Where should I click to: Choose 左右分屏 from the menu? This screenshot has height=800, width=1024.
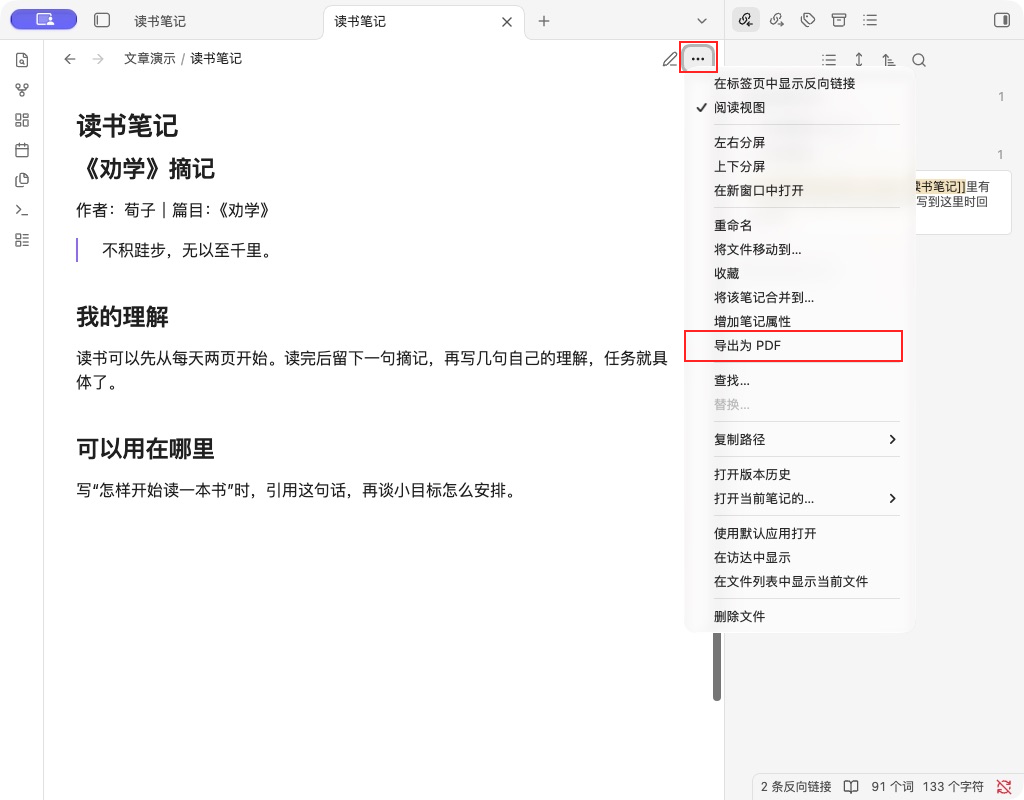[793, 142]
